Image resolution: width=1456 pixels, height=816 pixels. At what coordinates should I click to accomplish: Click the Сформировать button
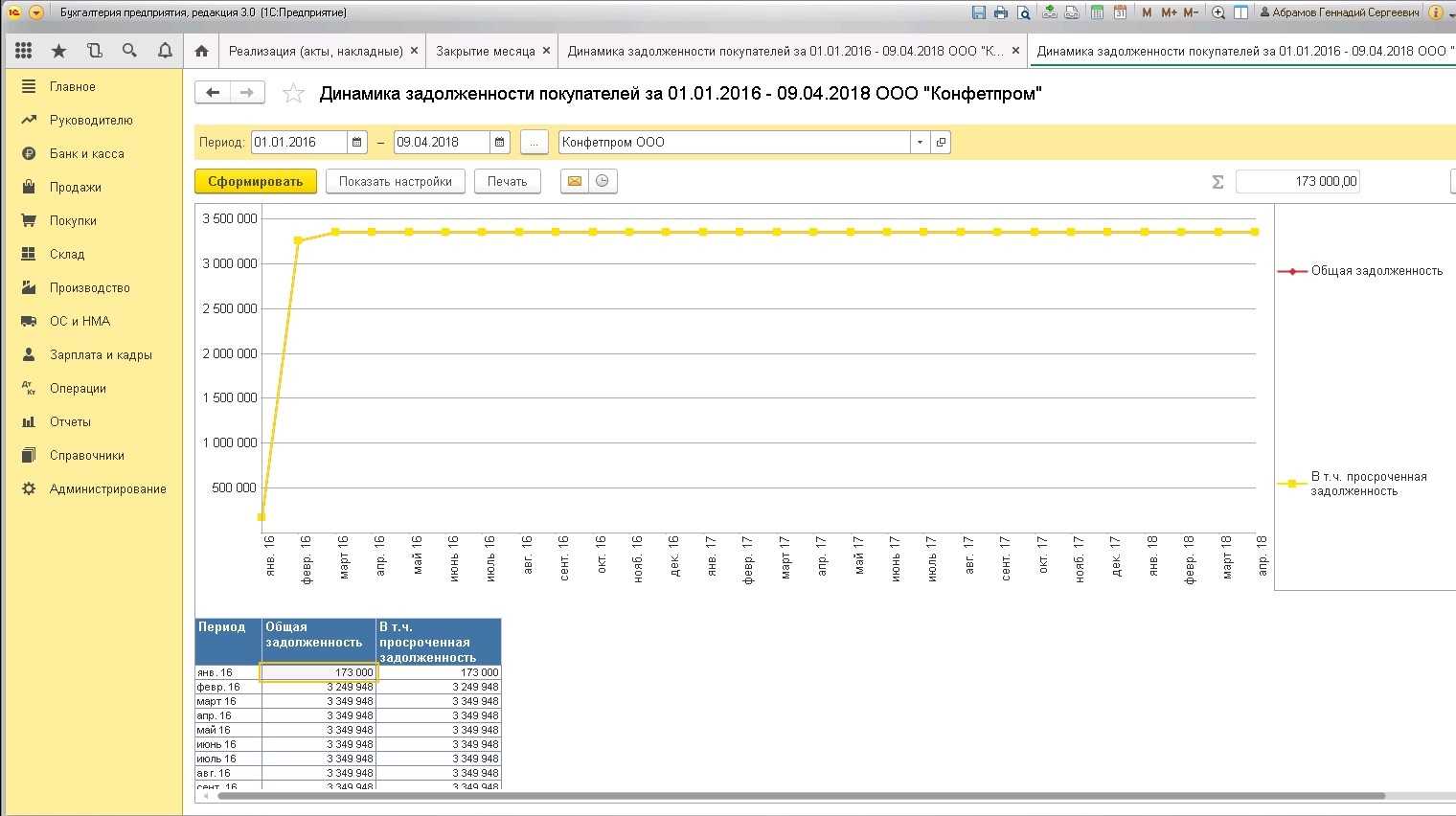pos(255,181)
